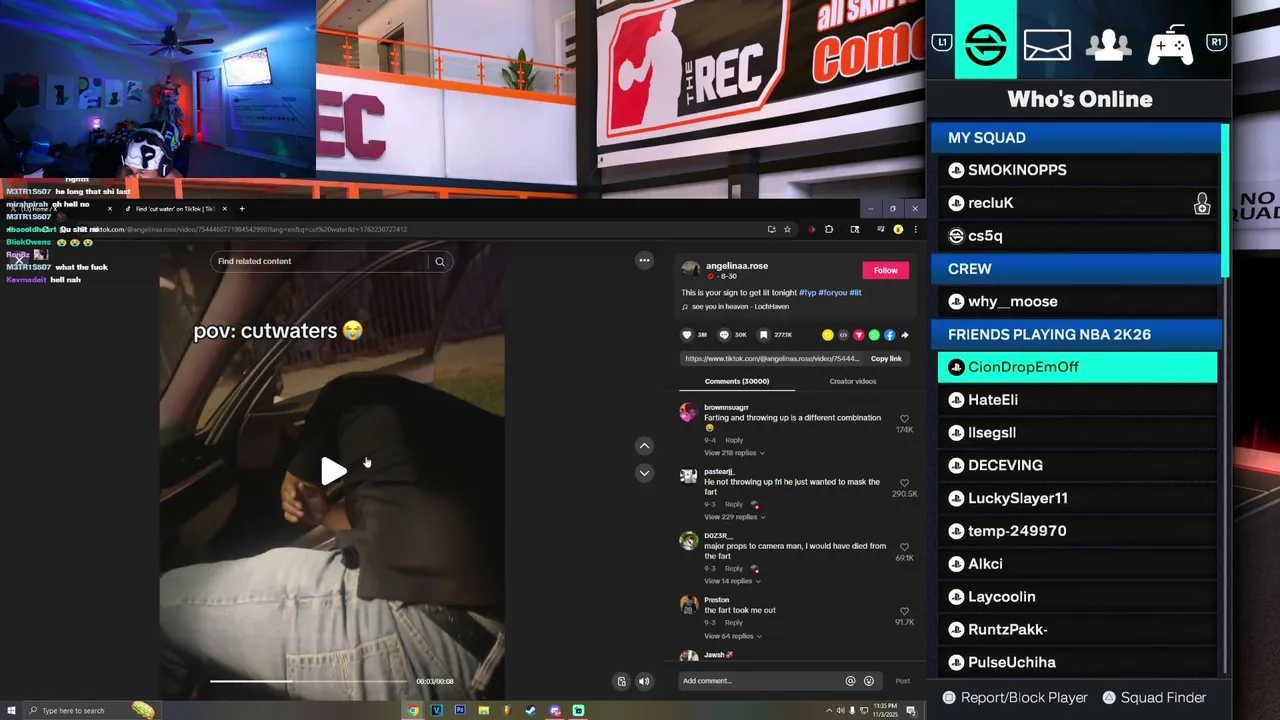Viewport: 1280px width, 720px height.
Task: Expand View 218 replies
Action: pos(733,453)
